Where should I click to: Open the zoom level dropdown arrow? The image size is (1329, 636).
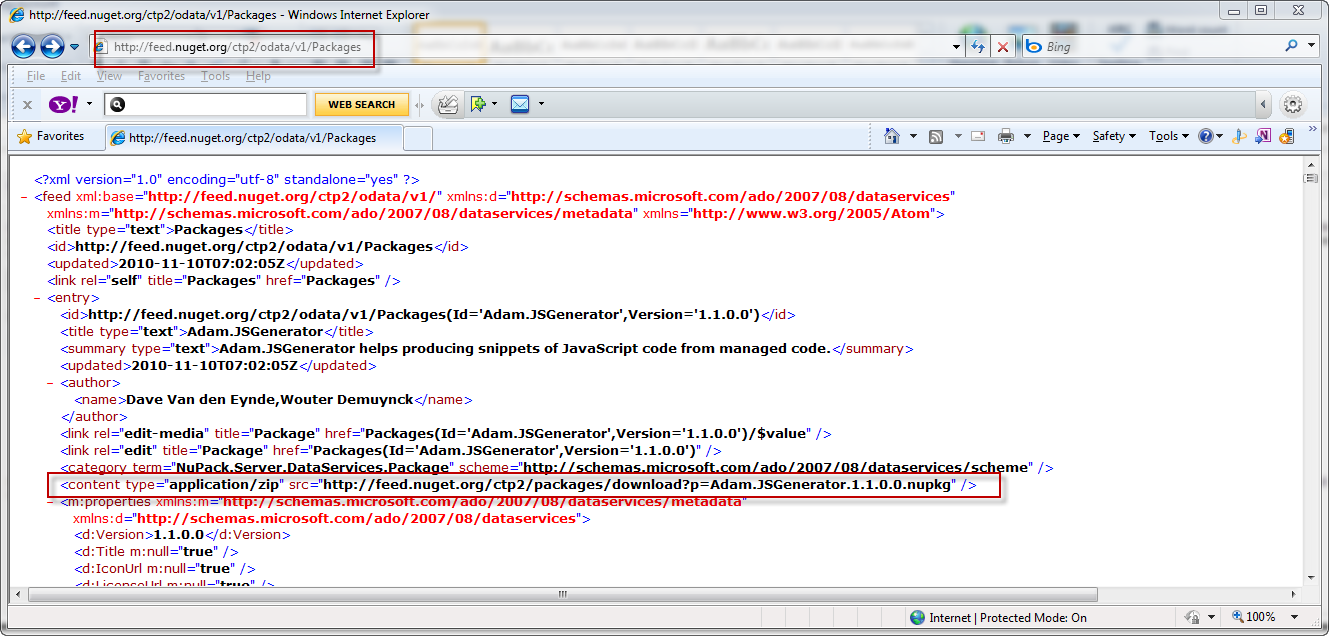pos(1295,618)
